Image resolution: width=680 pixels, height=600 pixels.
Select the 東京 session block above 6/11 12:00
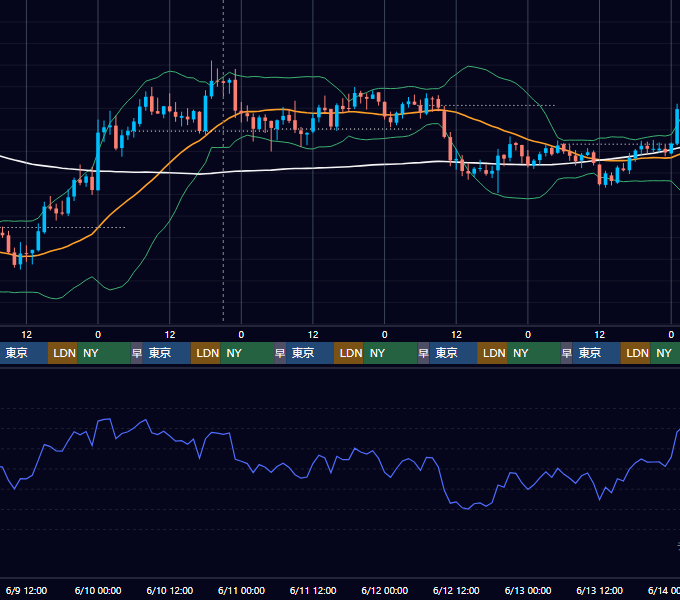(310, 353)
